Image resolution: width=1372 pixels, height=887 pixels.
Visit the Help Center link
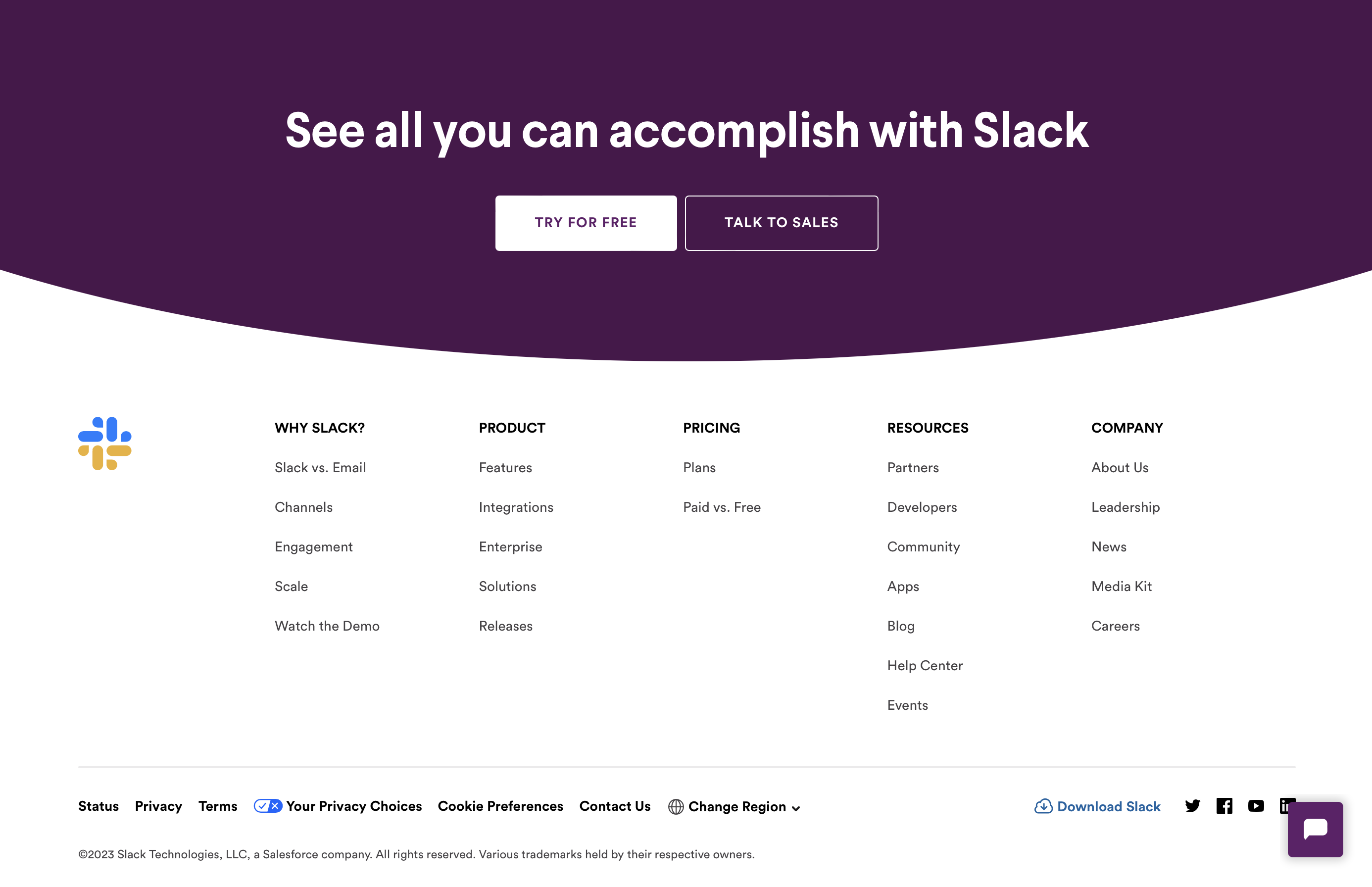(925, 666)
